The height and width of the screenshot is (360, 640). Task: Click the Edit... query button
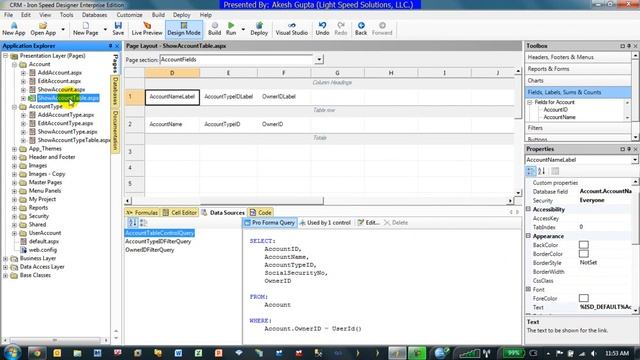click(369, 223)
